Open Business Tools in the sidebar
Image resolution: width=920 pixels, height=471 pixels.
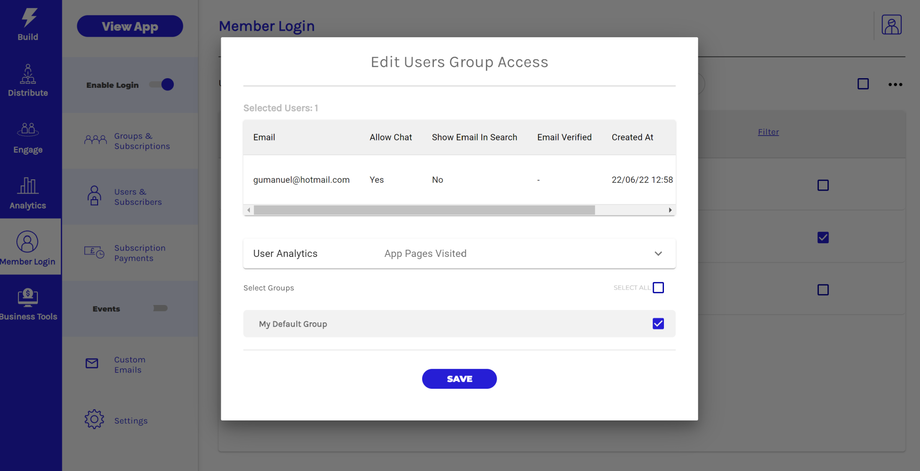pos(28,299)
